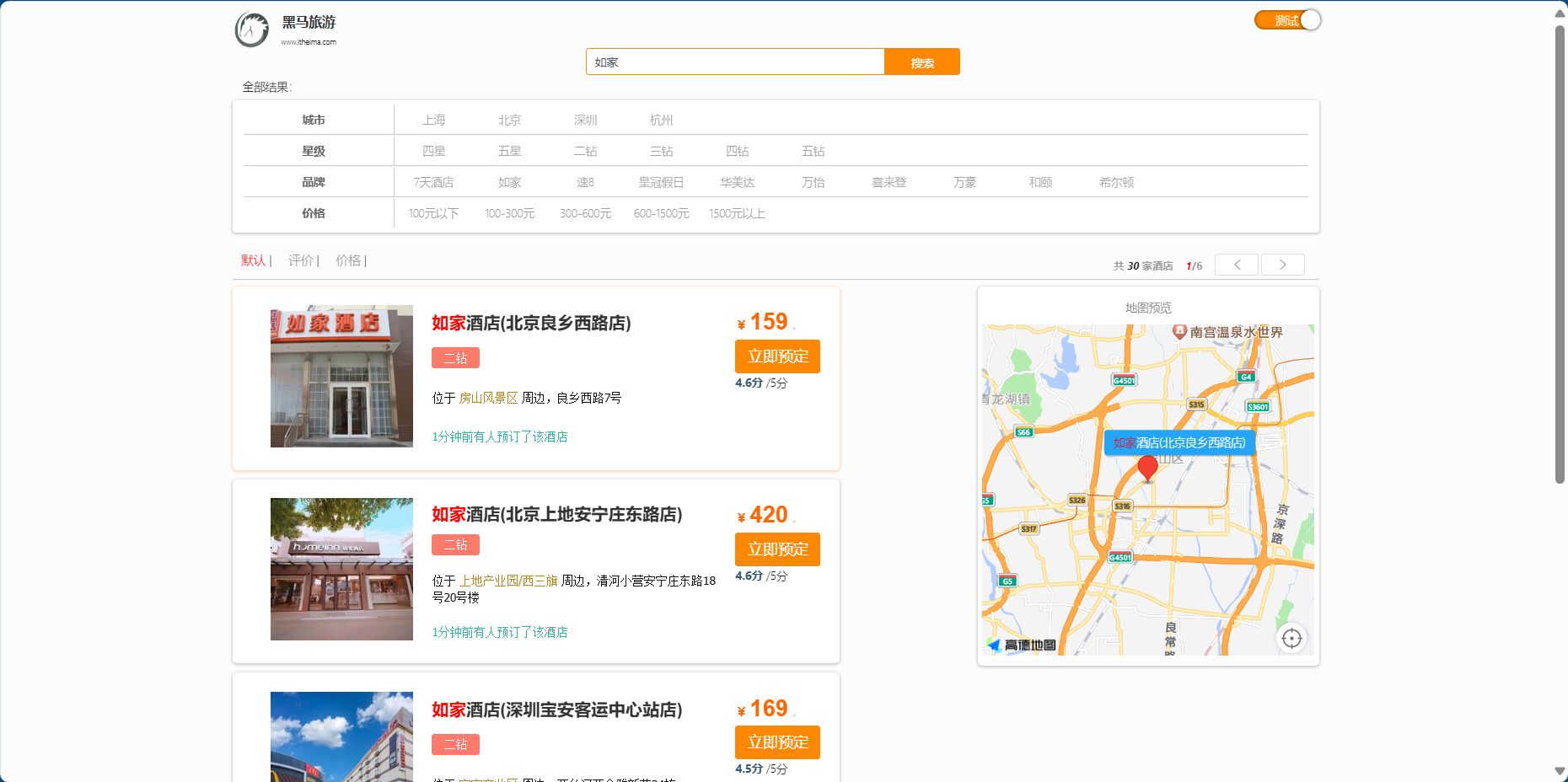Click scrollbar up arrow
The width and height of the screenshot is (1568, 782).
(1560, 13)
